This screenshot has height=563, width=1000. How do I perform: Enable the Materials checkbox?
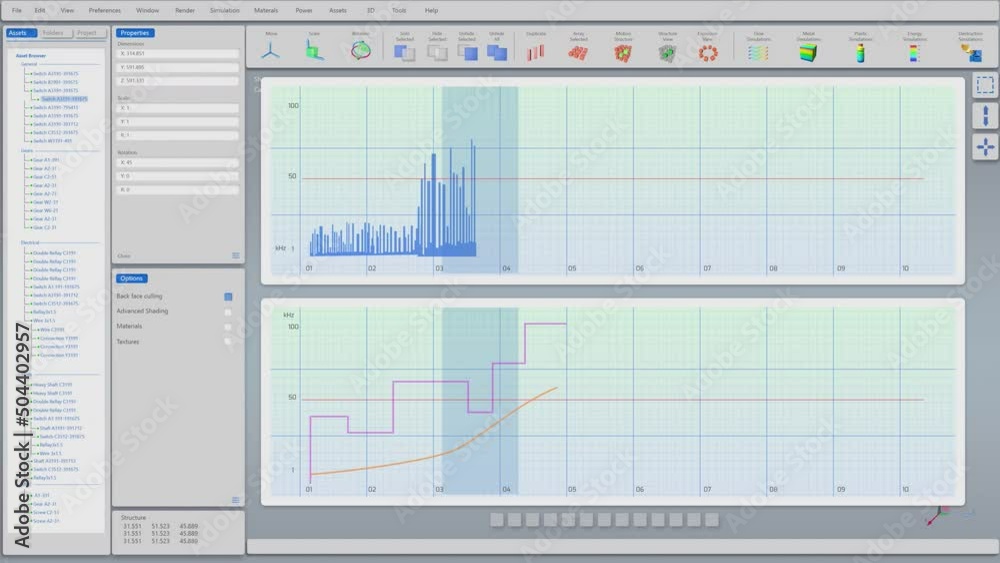tap(228, 326)
